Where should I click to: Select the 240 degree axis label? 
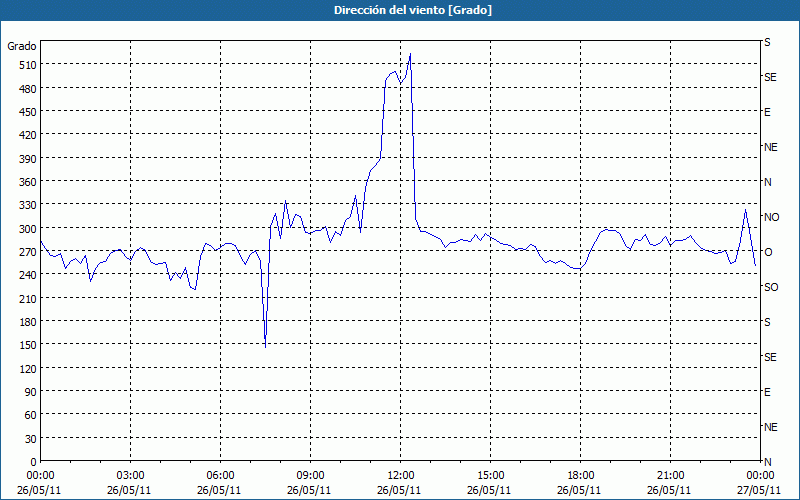(x=28, y=275)
